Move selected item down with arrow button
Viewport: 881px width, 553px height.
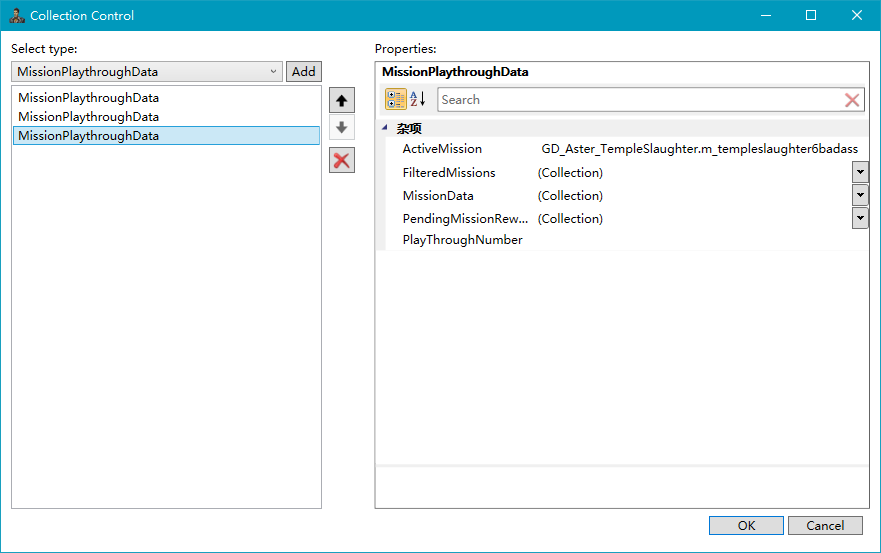[342, 128]
